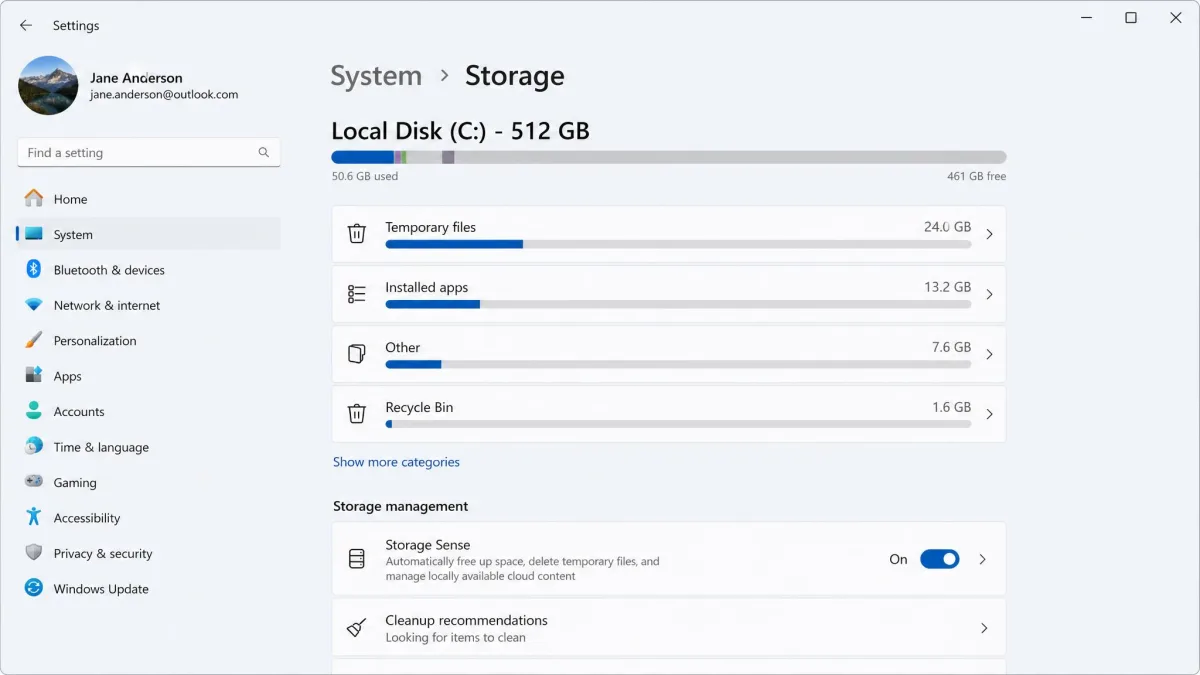Click the 50.6 GB used text
Image resolution: width=1200 pixels, height=675 pixels.
tap(365, 176)
